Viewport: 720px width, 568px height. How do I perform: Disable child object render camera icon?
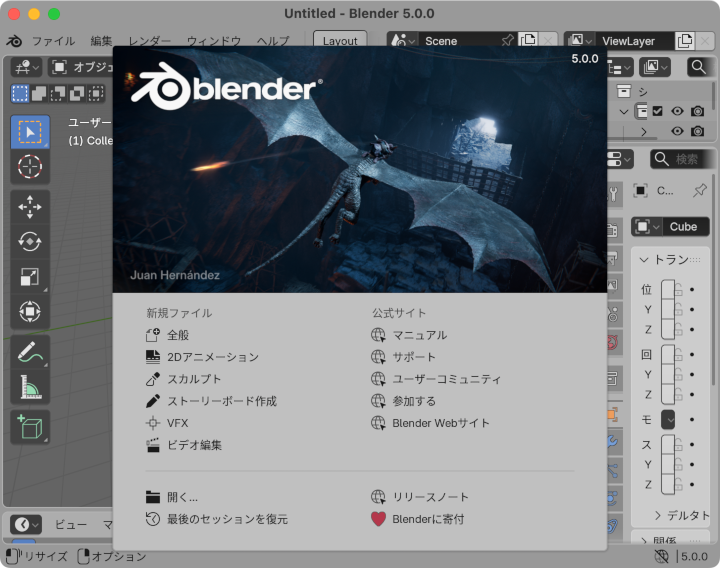(x=698, y=131)
